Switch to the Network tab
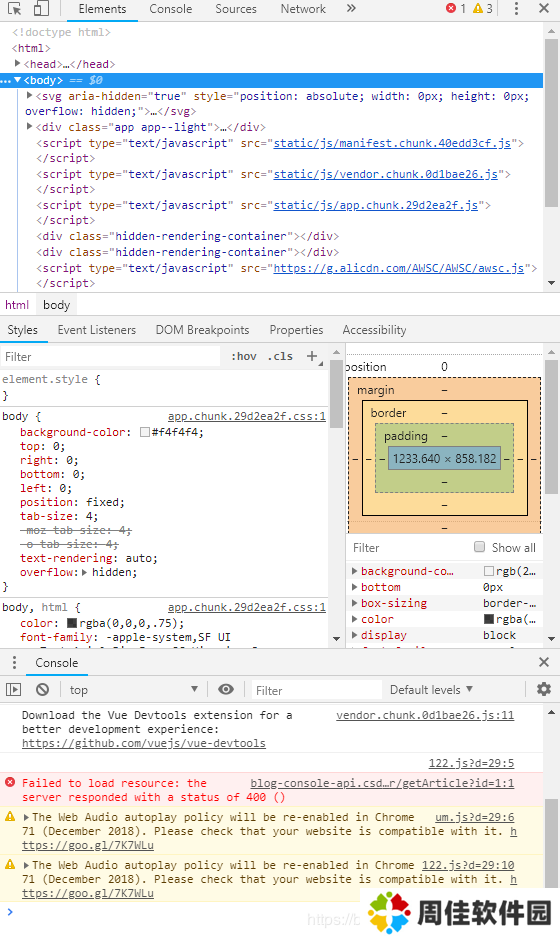560x938 pixels. coord(303,9)
